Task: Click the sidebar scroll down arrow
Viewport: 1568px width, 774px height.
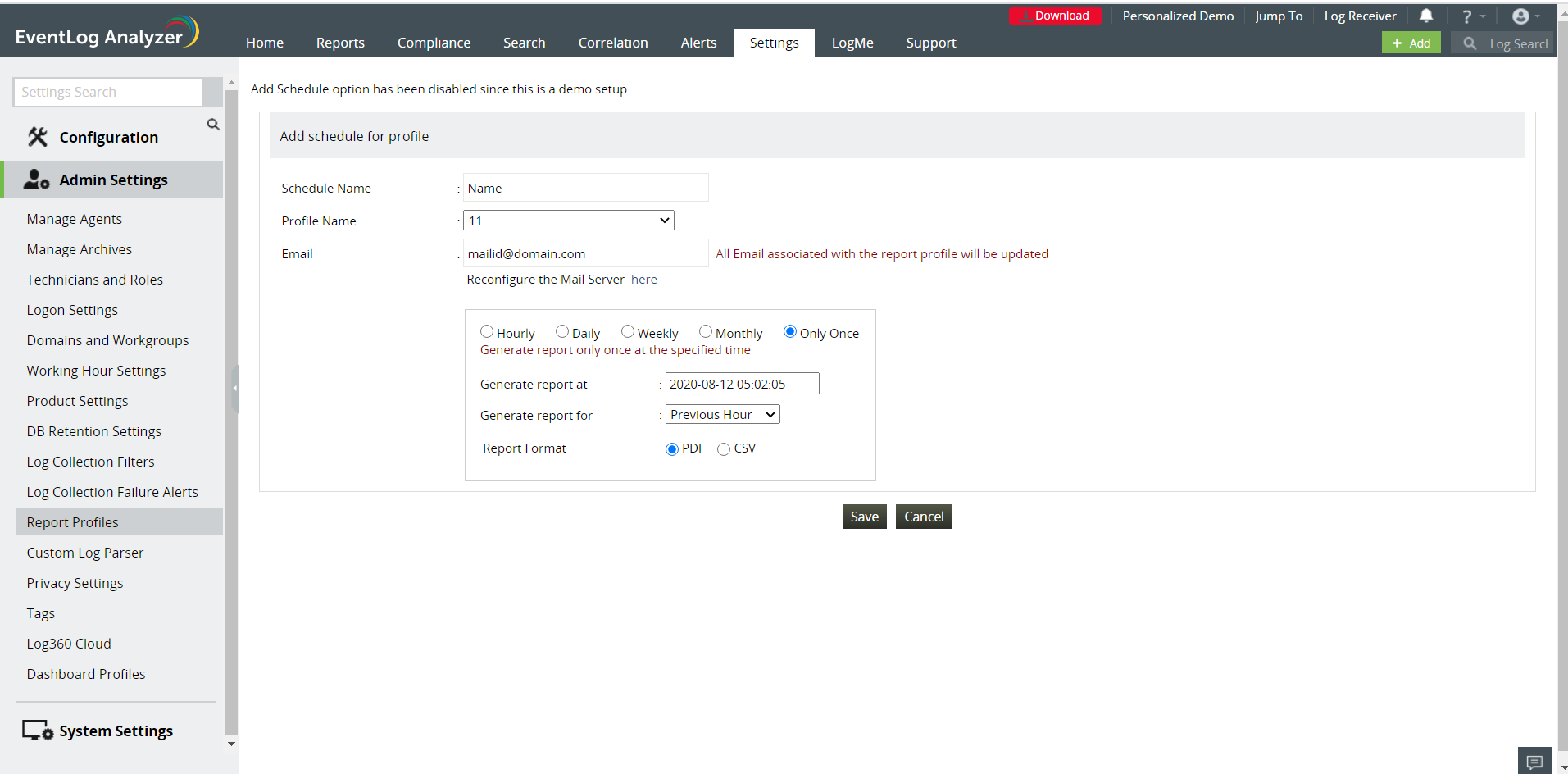Action: pos(231,744)
